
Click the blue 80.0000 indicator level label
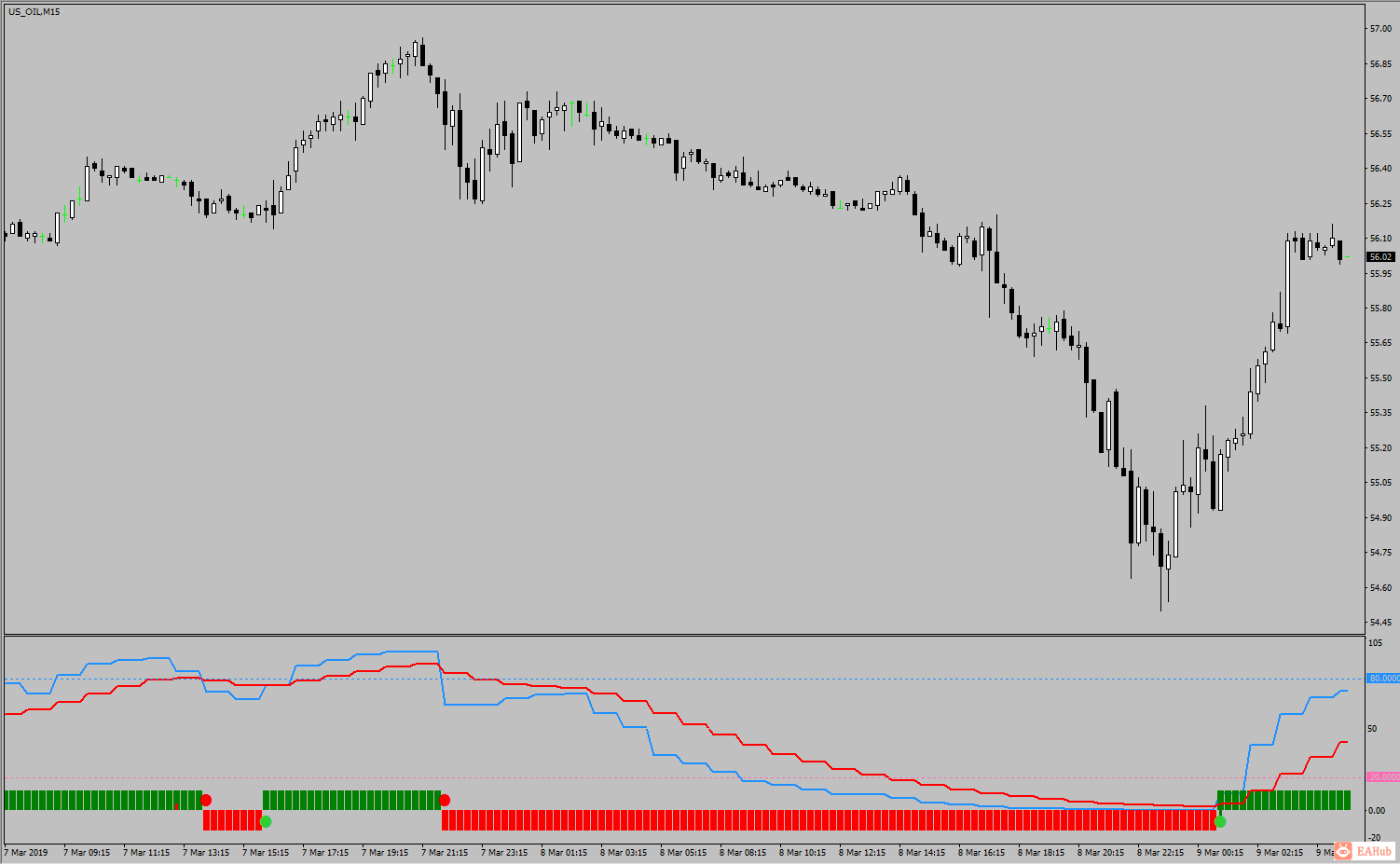(1383, 679)
